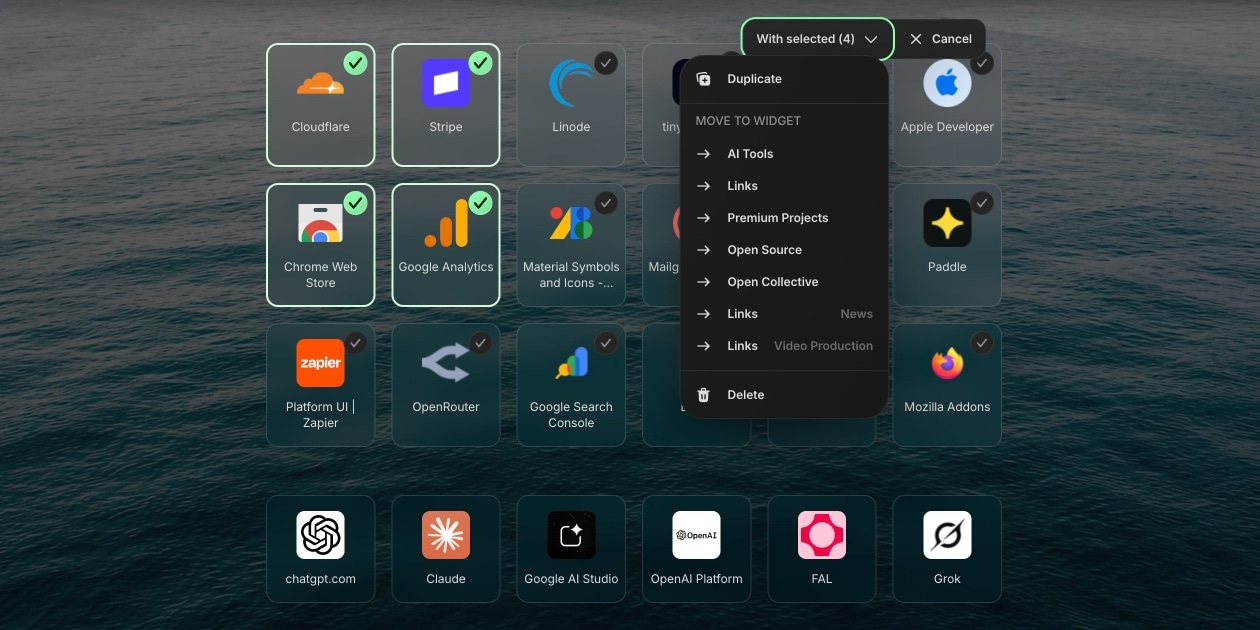The image size is (1260, 630).
Task: Check the OpenRouter tile checkmark
Action: (481, 343)
